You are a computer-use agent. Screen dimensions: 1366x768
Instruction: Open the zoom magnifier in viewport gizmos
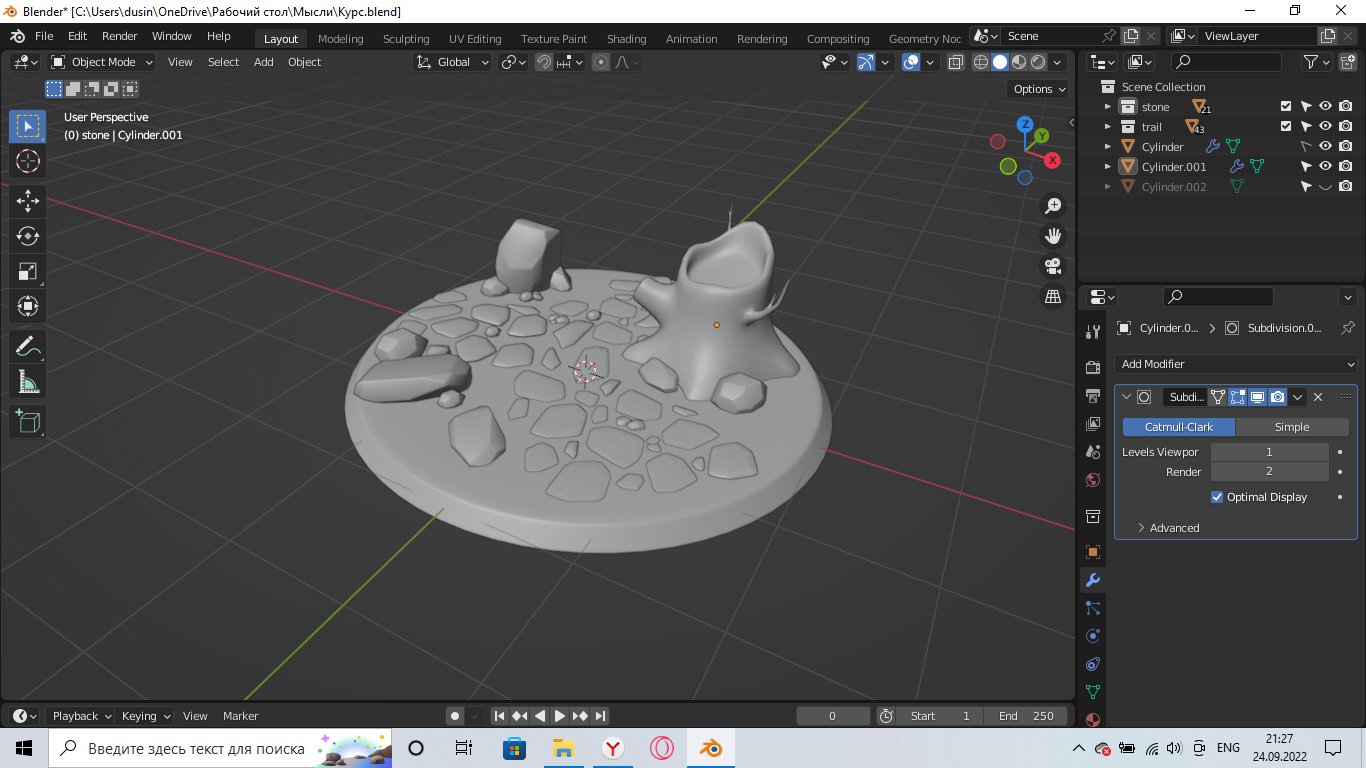pos(1053,204)
